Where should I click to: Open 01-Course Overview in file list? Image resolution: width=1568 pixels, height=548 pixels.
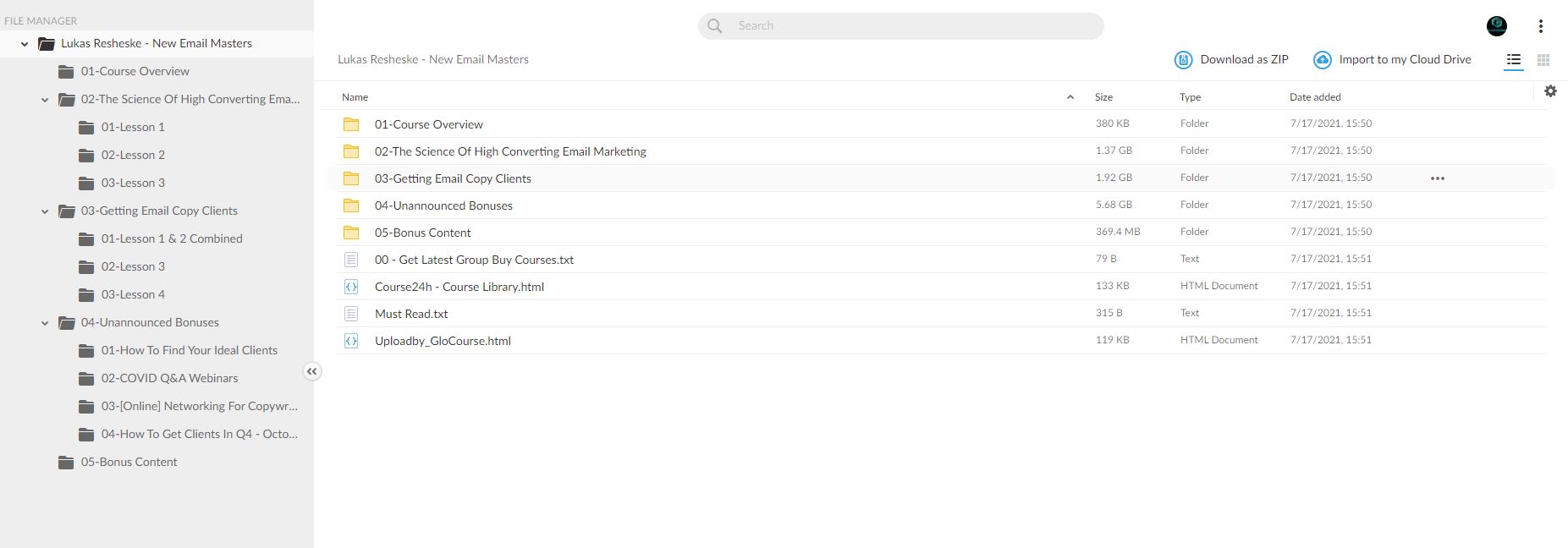coord(429,124)
